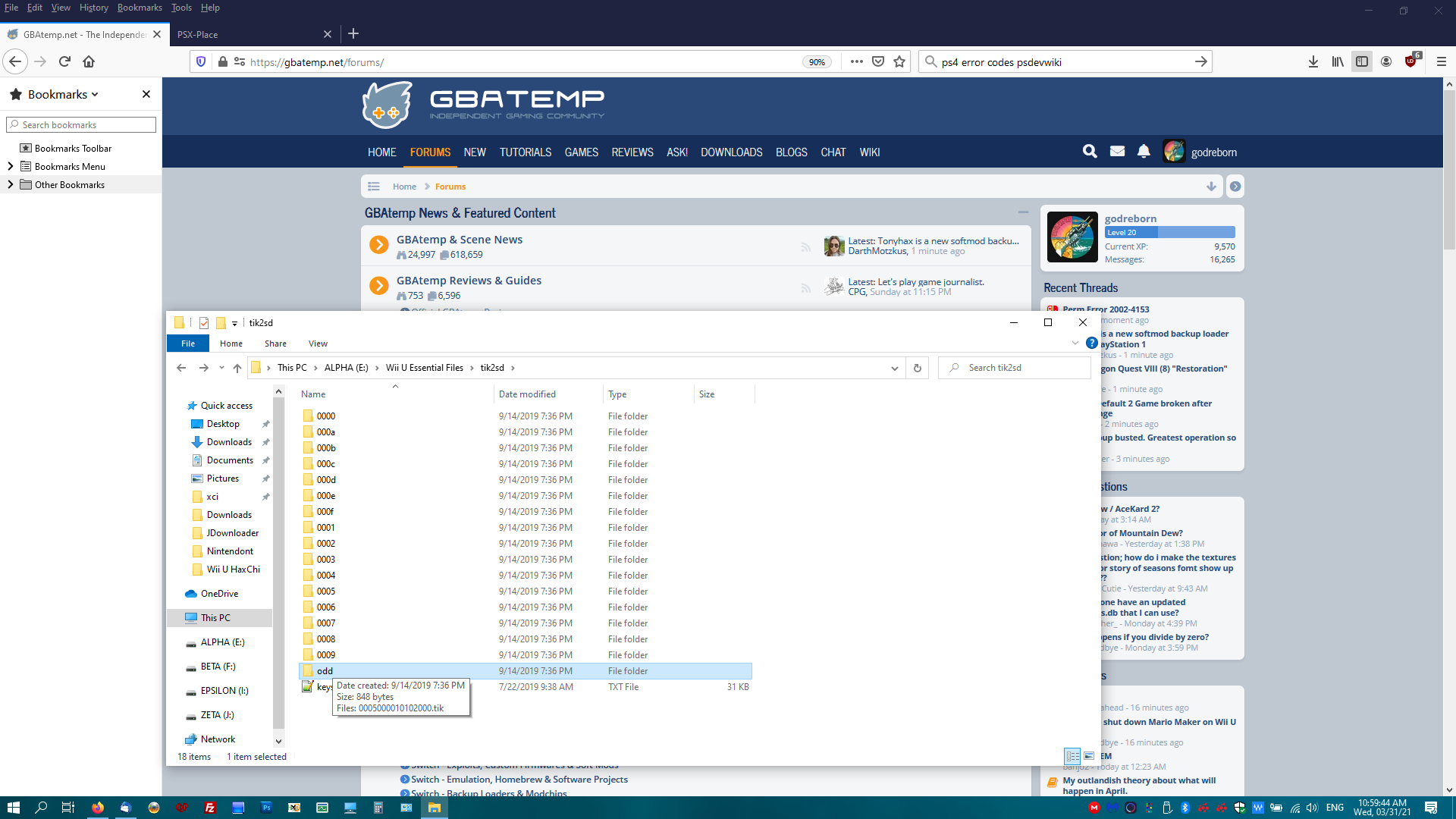Bookmark this page with star icon
Image resolution: width=1456 pixels, height=819 pixels.
(x=899, y=61)
